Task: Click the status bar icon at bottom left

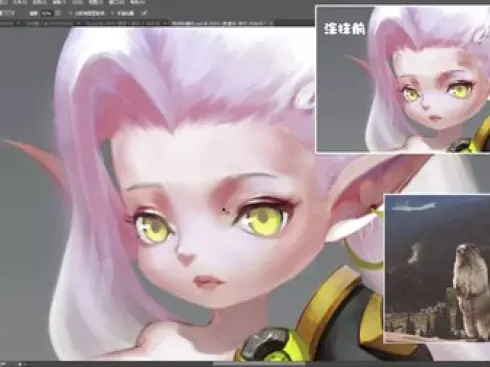Action: [4, 364]
